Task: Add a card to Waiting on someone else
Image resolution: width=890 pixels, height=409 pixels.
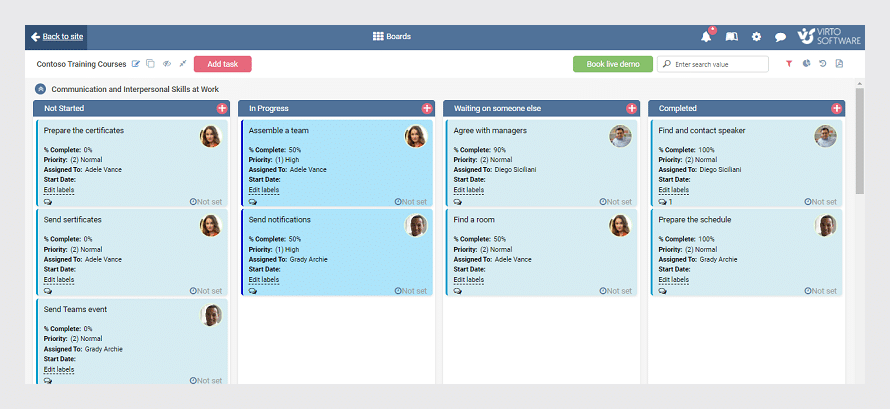Action: pos(631,108)
